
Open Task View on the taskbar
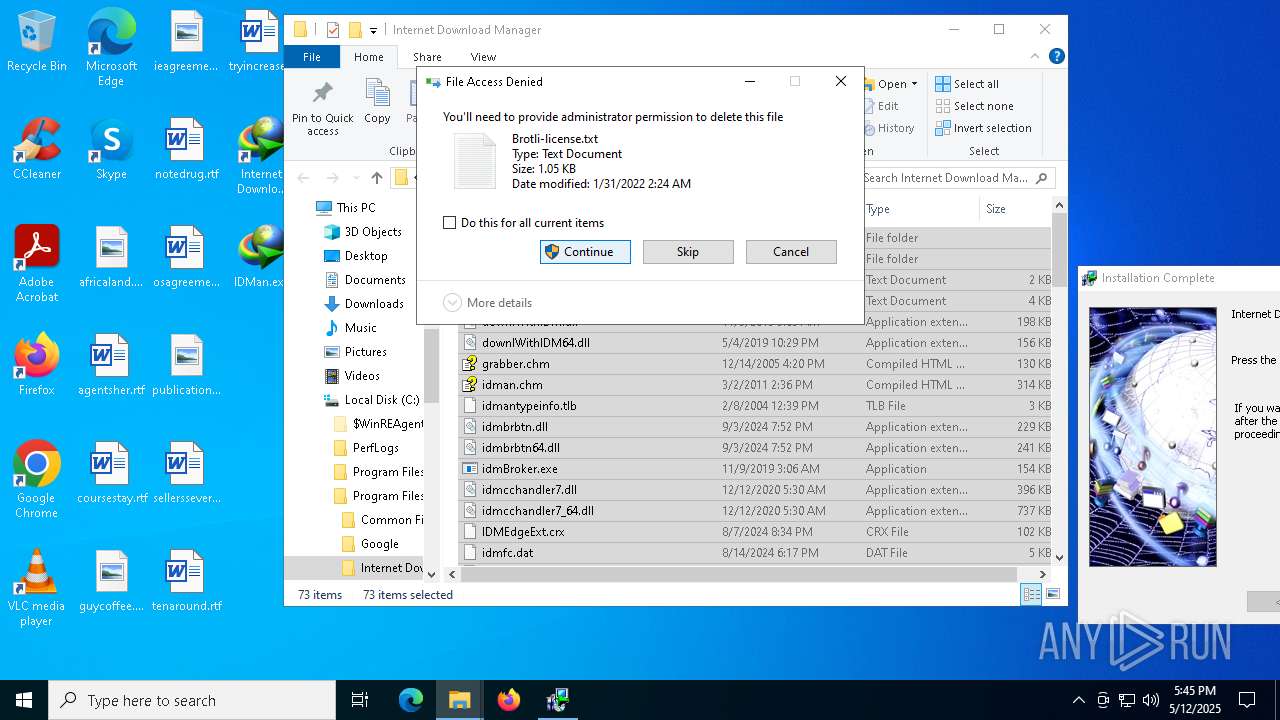pos(360,700)
